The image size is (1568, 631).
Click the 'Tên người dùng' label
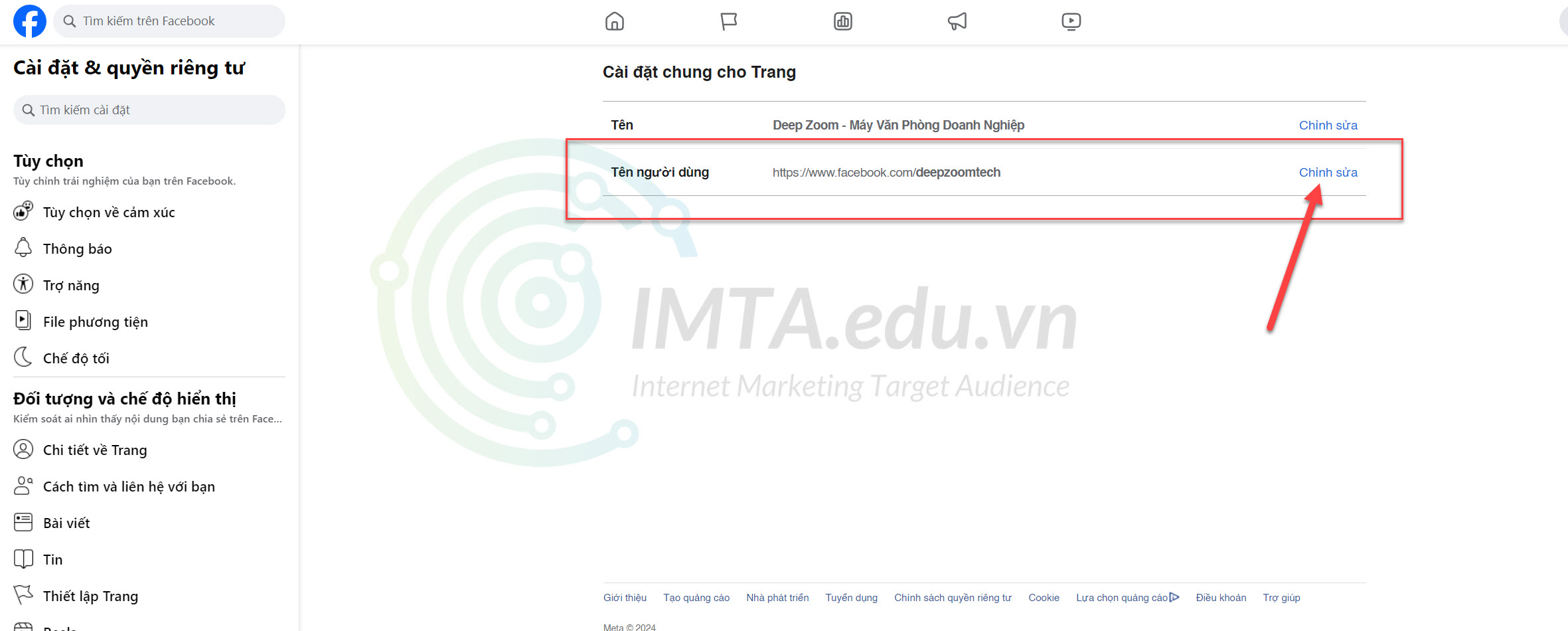coord(660,172)
